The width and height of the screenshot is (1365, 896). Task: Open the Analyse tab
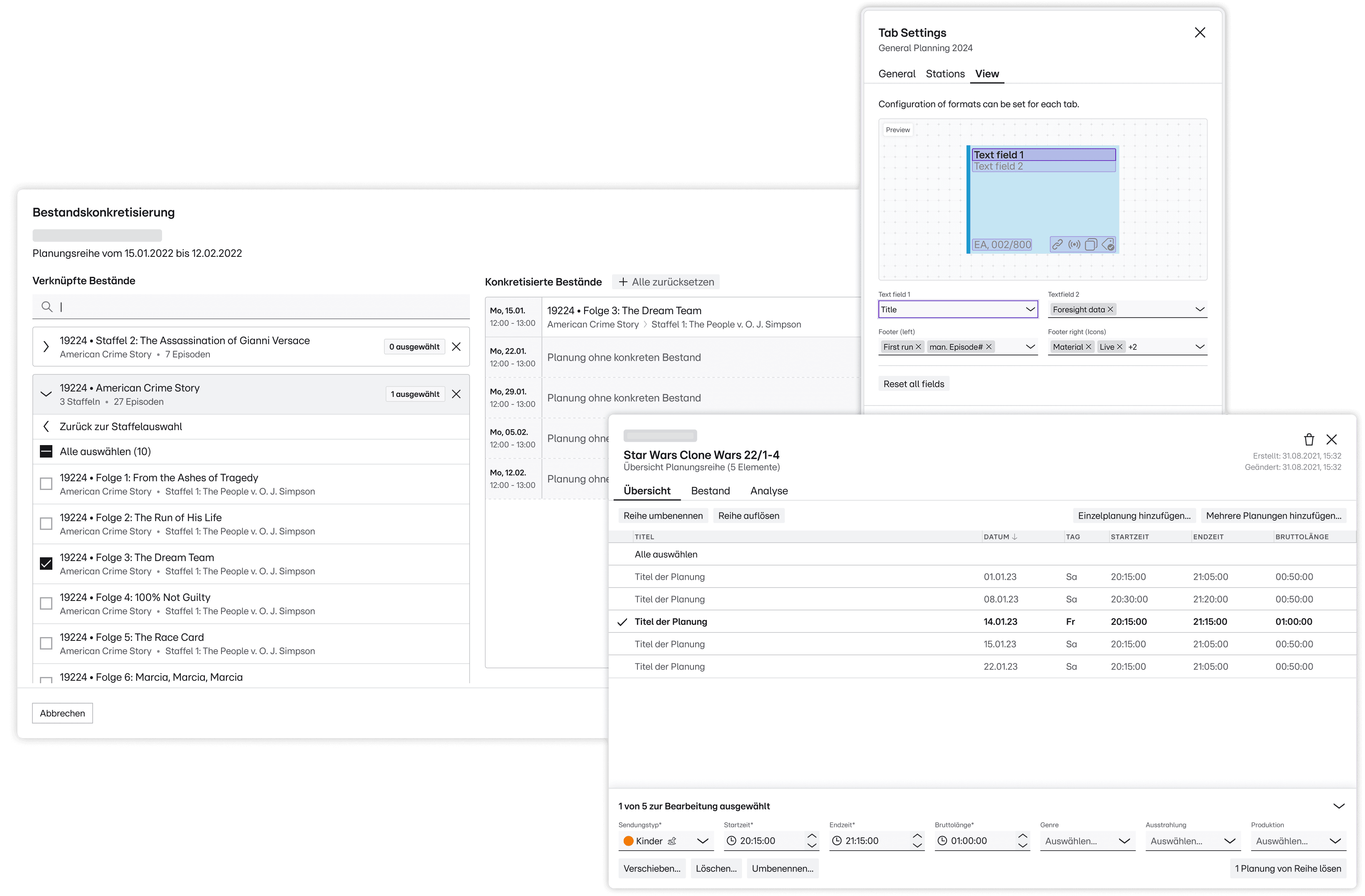point(769,491)
